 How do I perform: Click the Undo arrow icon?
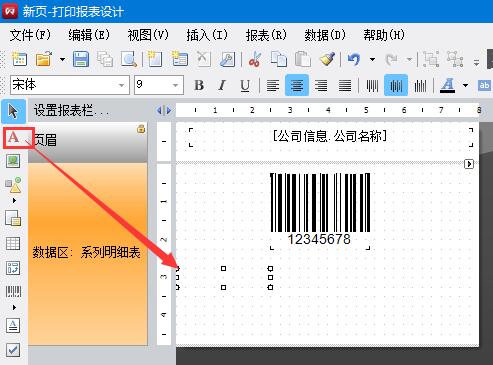pyautogui.click(x=354, y=59)
